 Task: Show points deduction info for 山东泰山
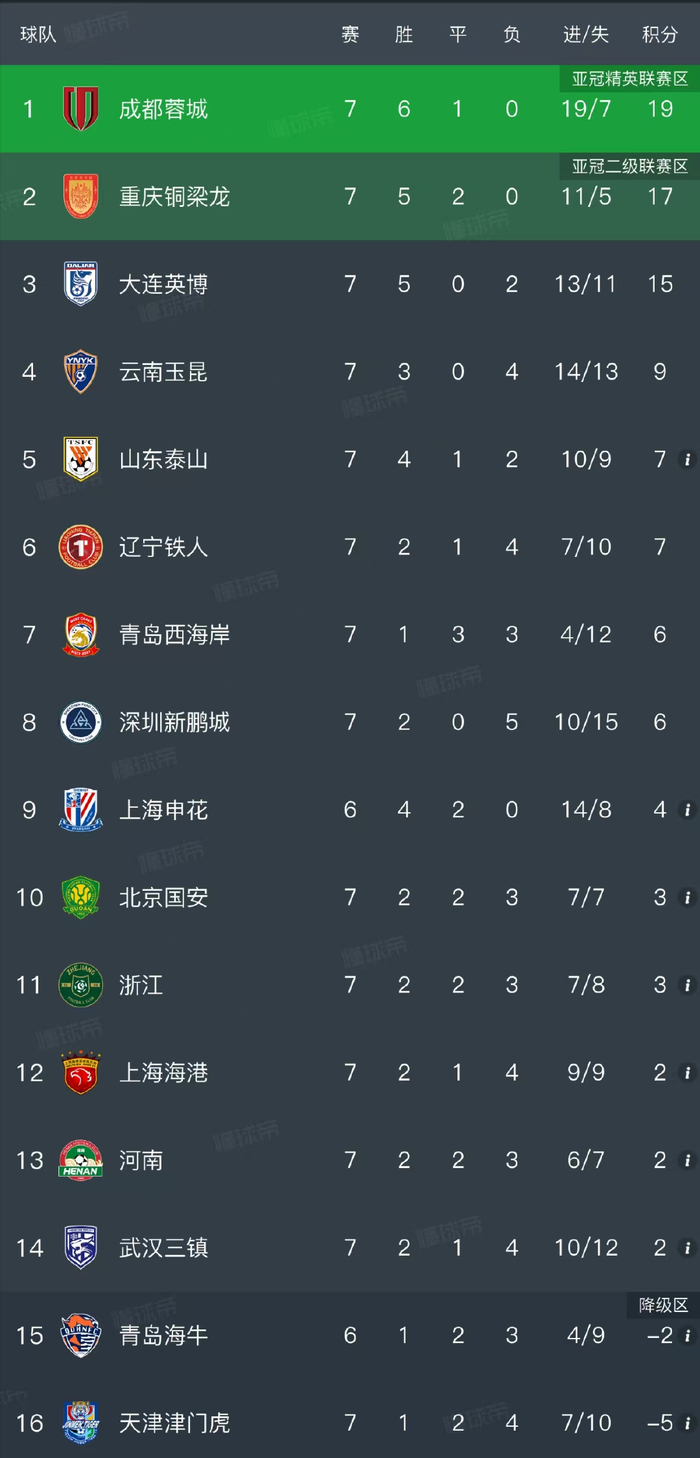[686, 460]
